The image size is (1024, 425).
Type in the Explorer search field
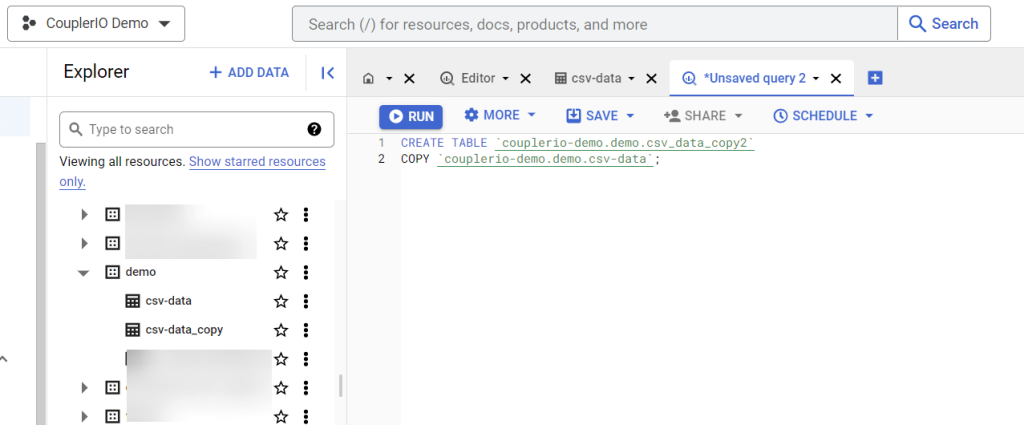click(196, 129)
